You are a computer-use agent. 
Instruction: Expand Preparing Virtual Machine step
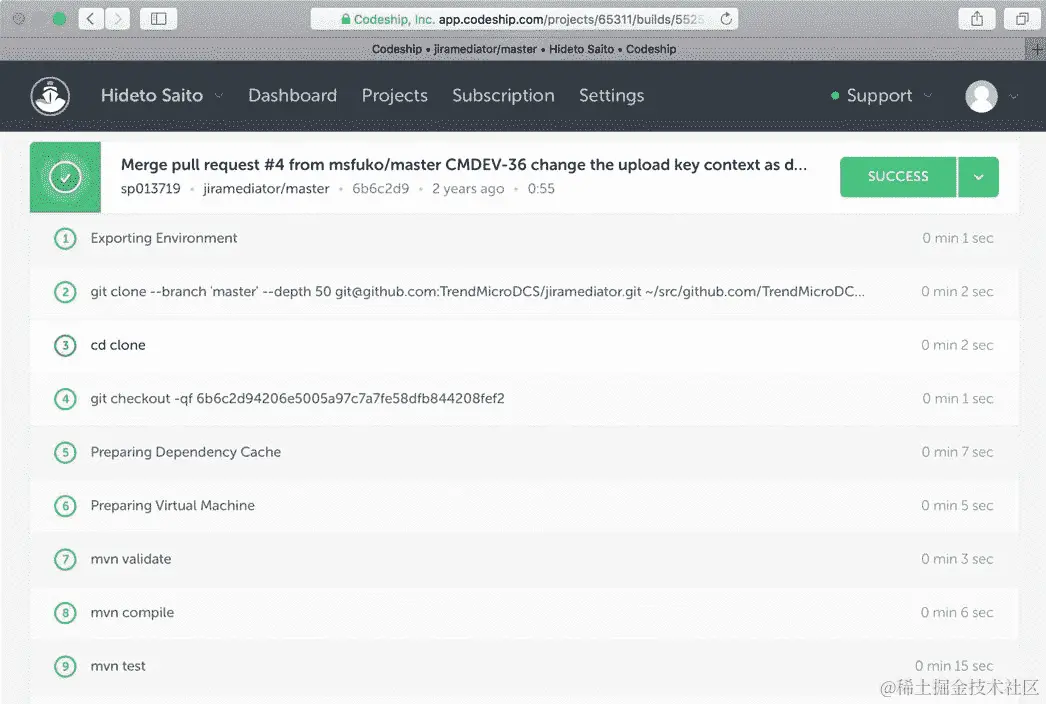[x=524, y=505]
